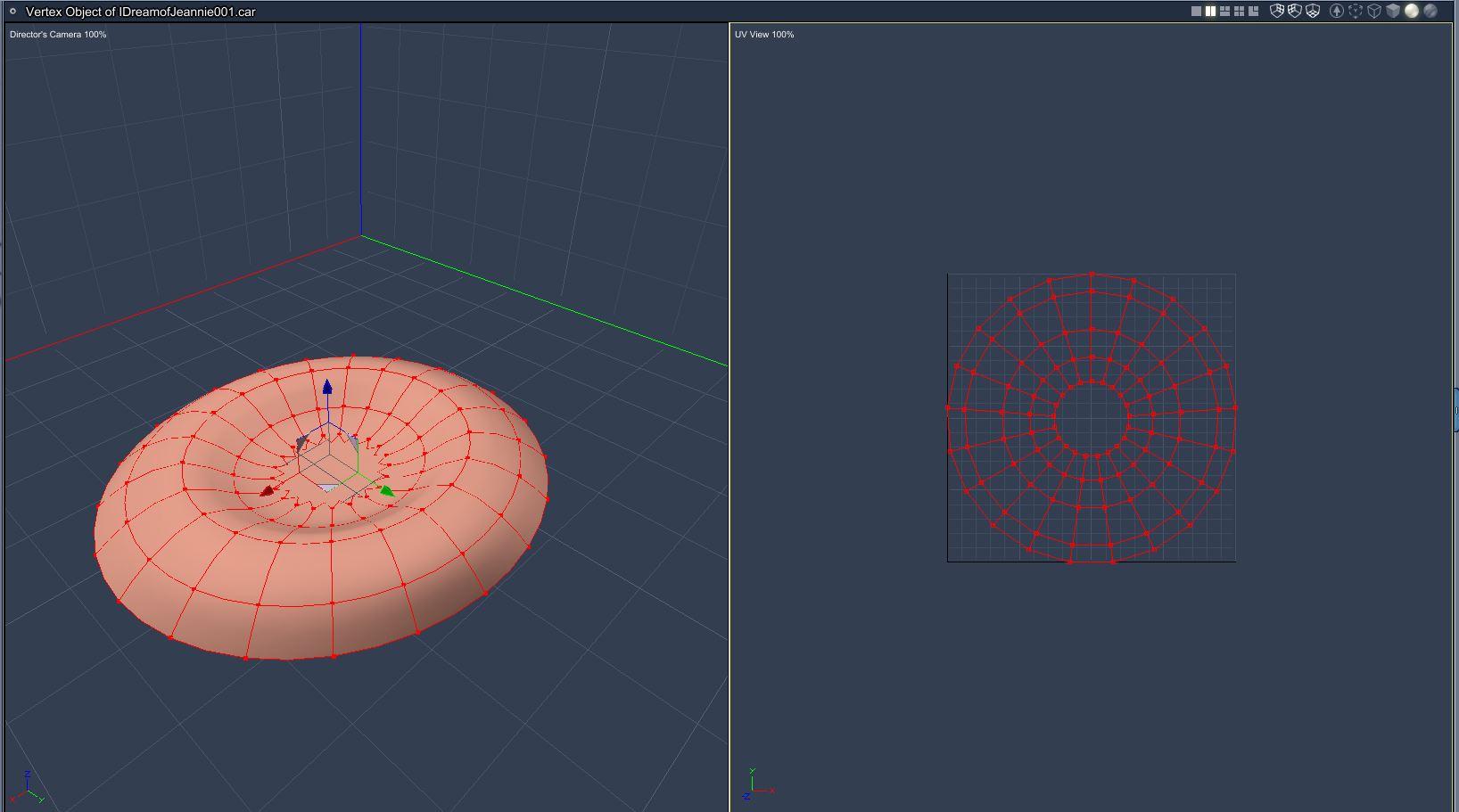Open UV View 100% view menu
This screenshot has height=812, width=1459.
(764, 35)
